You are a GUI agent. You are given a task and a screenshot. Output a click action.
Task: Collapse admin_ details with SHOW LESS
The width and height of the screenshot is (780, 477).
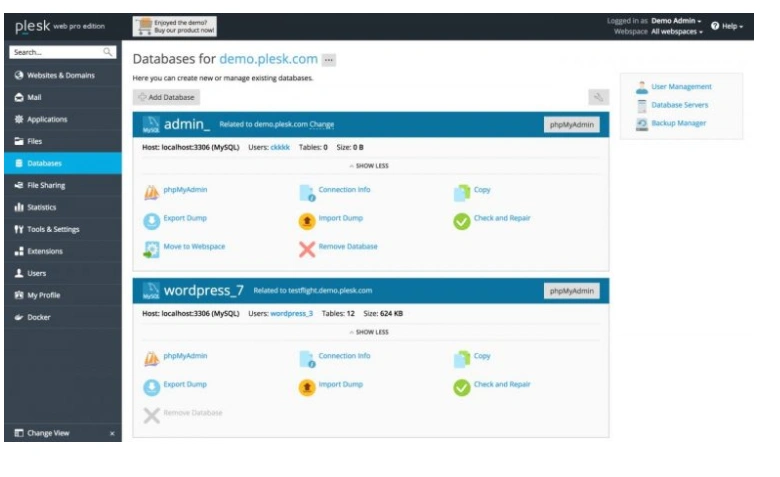(x=369, y=166)
